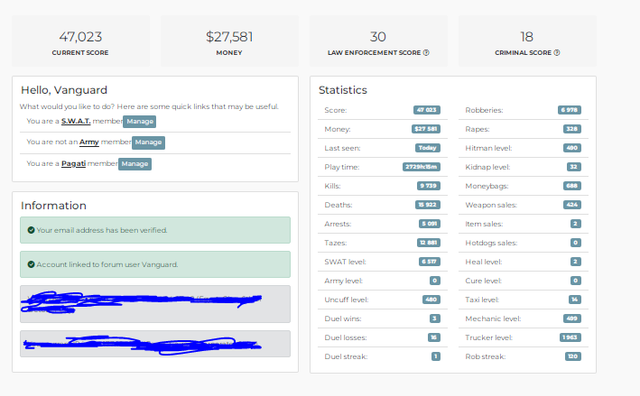
Task: Click the Trucker level value badge
Action: click(570, 338)
